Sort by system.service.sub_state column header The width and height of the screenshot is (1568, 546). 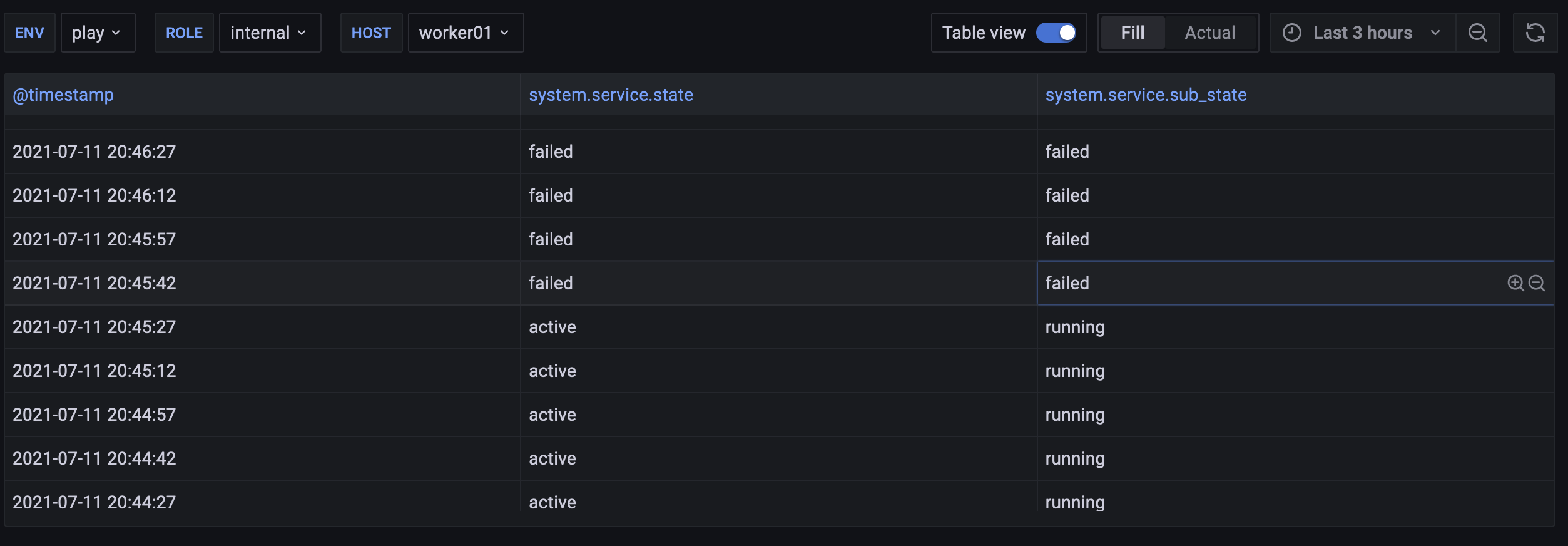tap(1146, 95)
